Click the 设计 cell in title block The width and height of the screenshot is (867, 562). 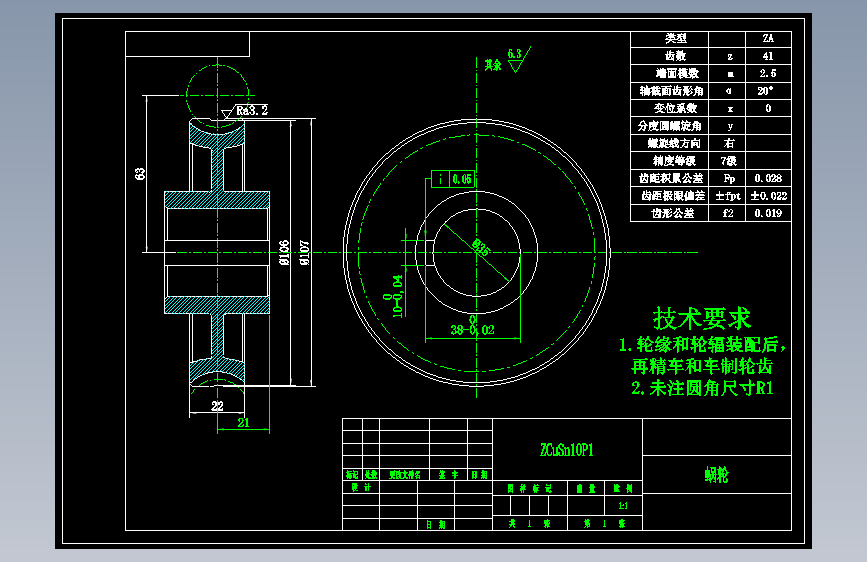(361, 487)
